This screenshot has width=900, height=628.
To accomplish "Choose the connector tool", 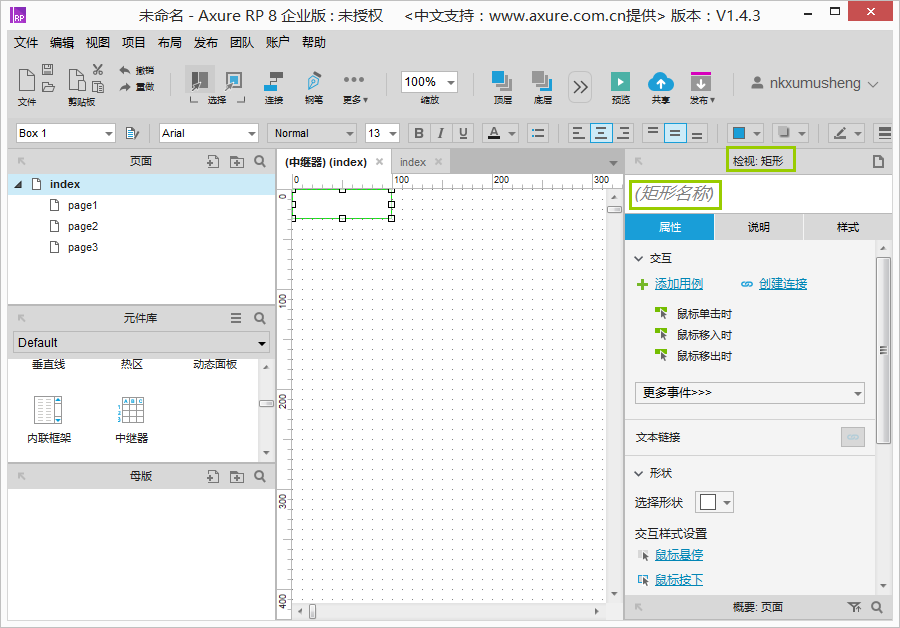I will click(x=274, y=81).
